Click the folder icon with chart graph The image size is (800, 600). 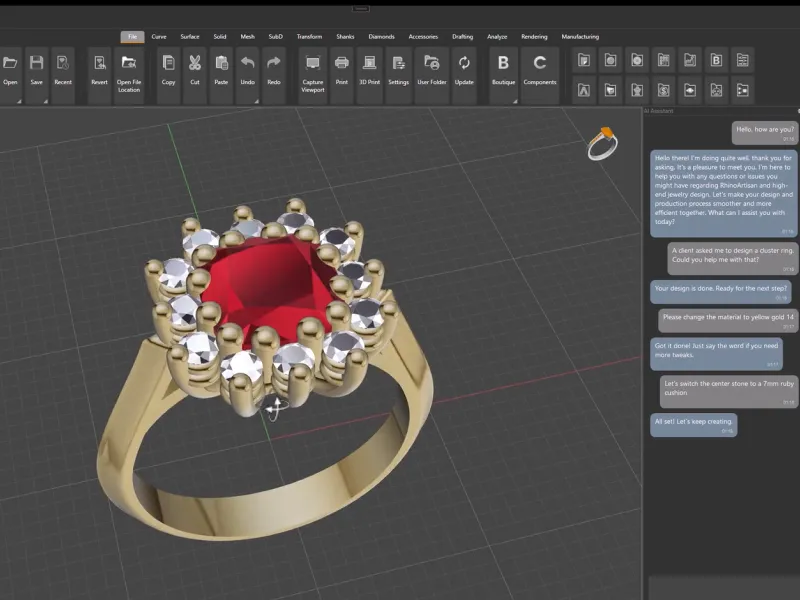pos(690,61)
